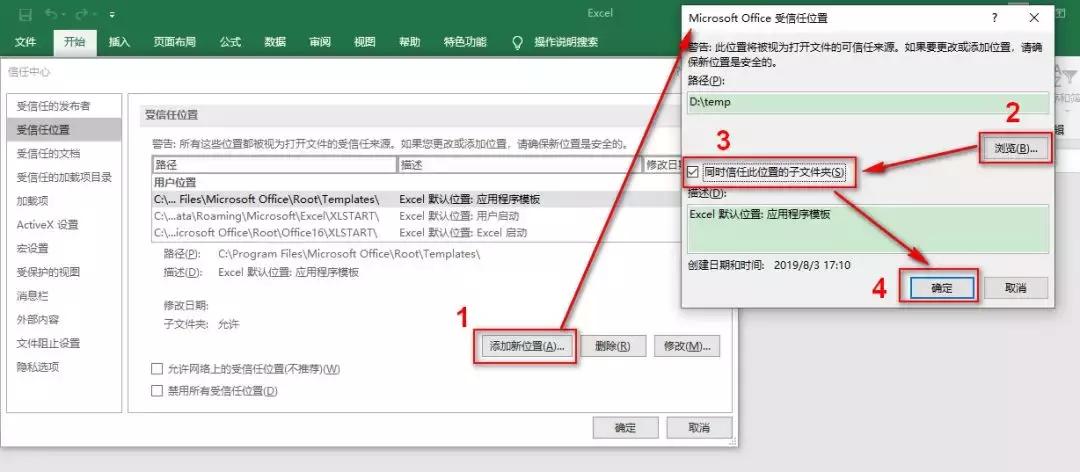This screenshot has width=1080, height=472.
Task: Click 浏览(B)... button
Action: pyautogui.click(x=1016, y=148)
